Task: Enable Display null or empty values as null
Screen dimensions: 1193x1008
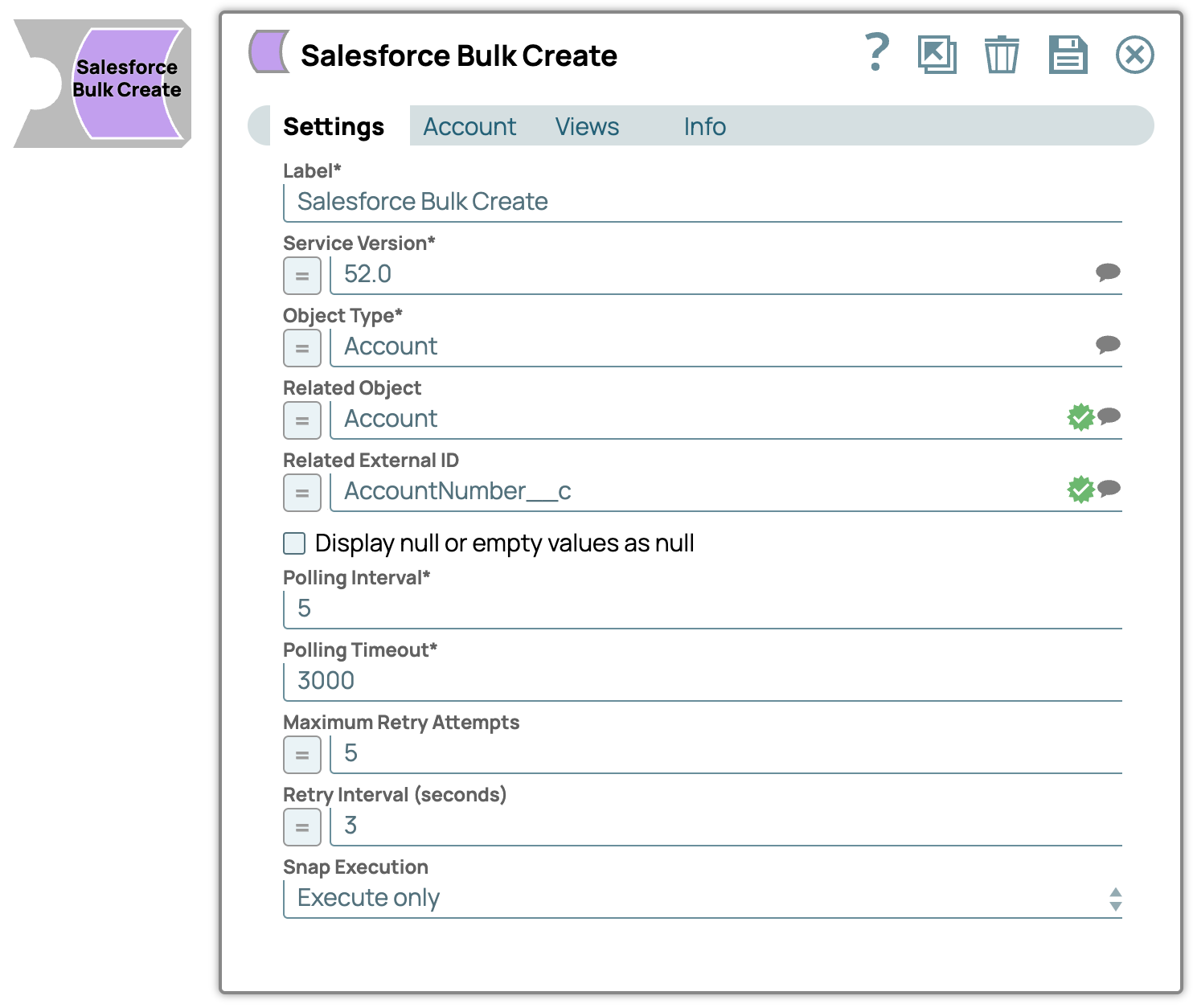Action: coord(294,543)
